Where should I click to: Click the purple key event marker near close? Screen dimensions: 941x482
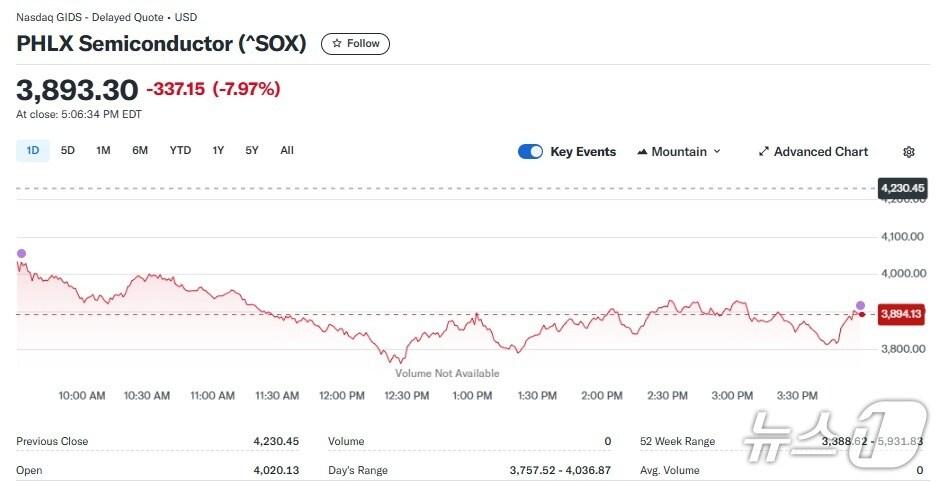pyautogui.click(x=860, y=304)
